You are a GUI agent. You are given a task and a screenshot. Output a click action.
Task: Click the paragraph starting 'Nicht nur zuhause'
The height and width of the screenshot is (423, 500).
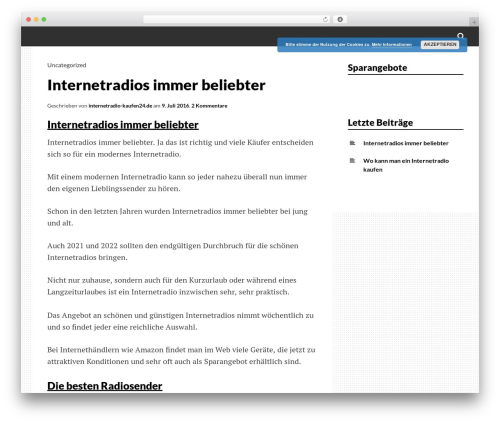172,286
